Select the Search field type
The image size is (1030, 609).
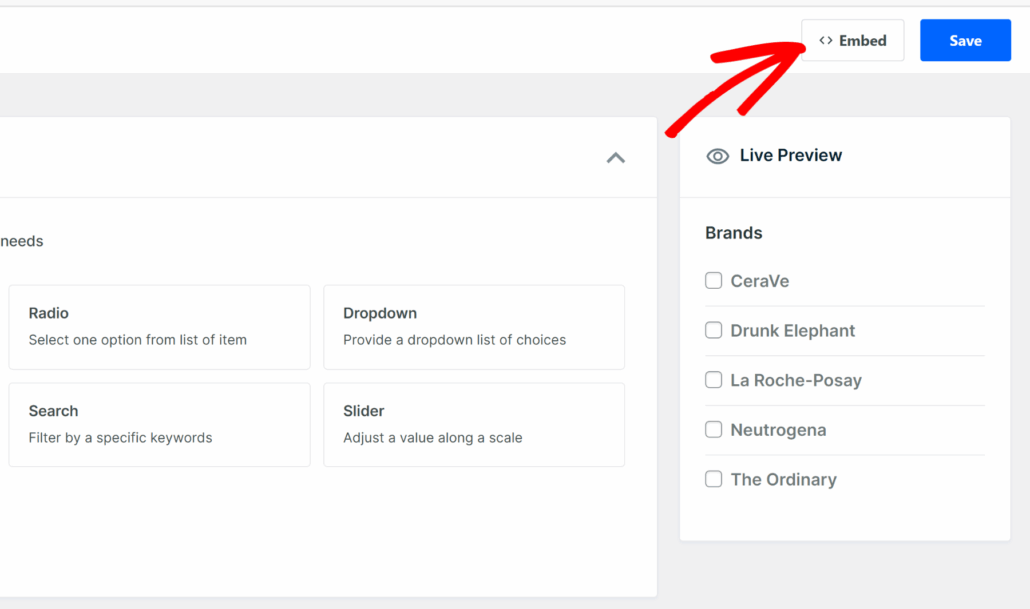(158, 424)
